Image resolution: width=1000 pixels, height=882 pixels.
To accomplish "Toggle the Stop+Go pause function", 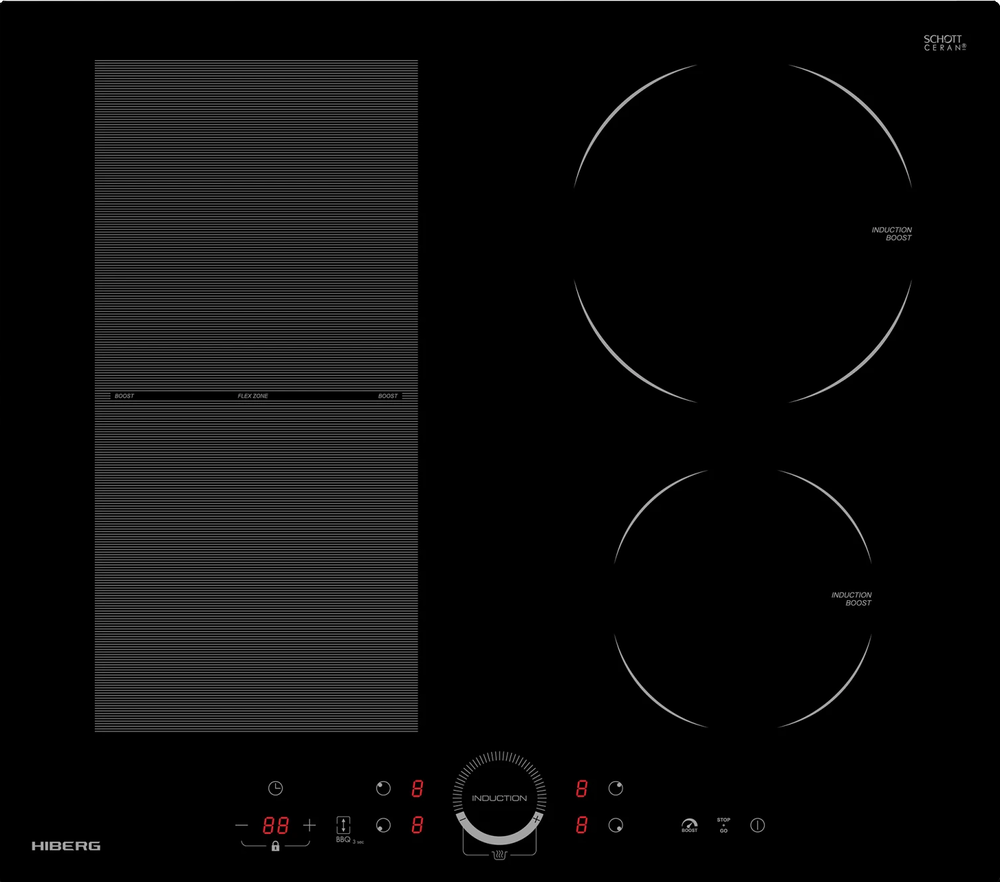I will (x=723, y=825).
